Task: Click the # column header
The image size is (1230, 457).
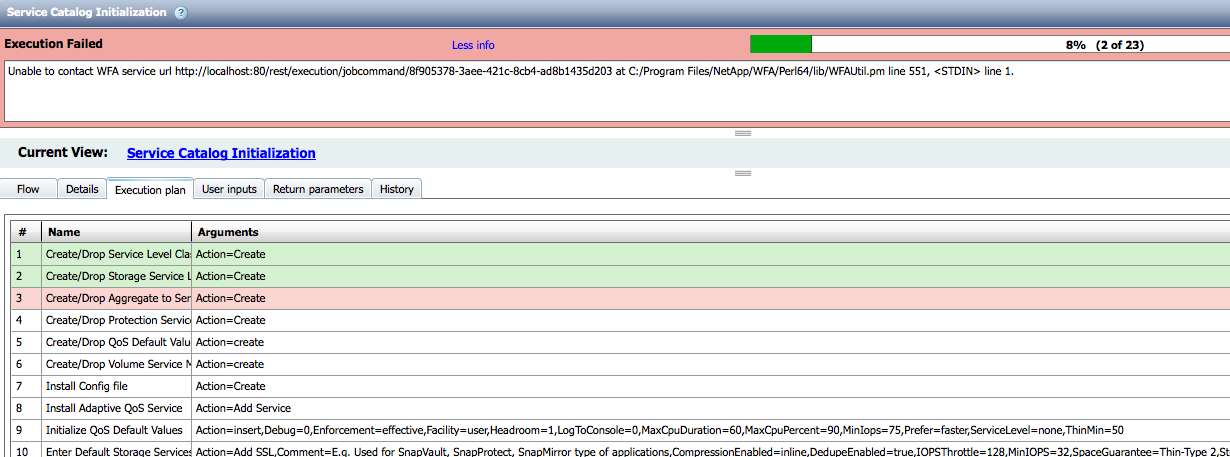Action: (x=26, y=232)
